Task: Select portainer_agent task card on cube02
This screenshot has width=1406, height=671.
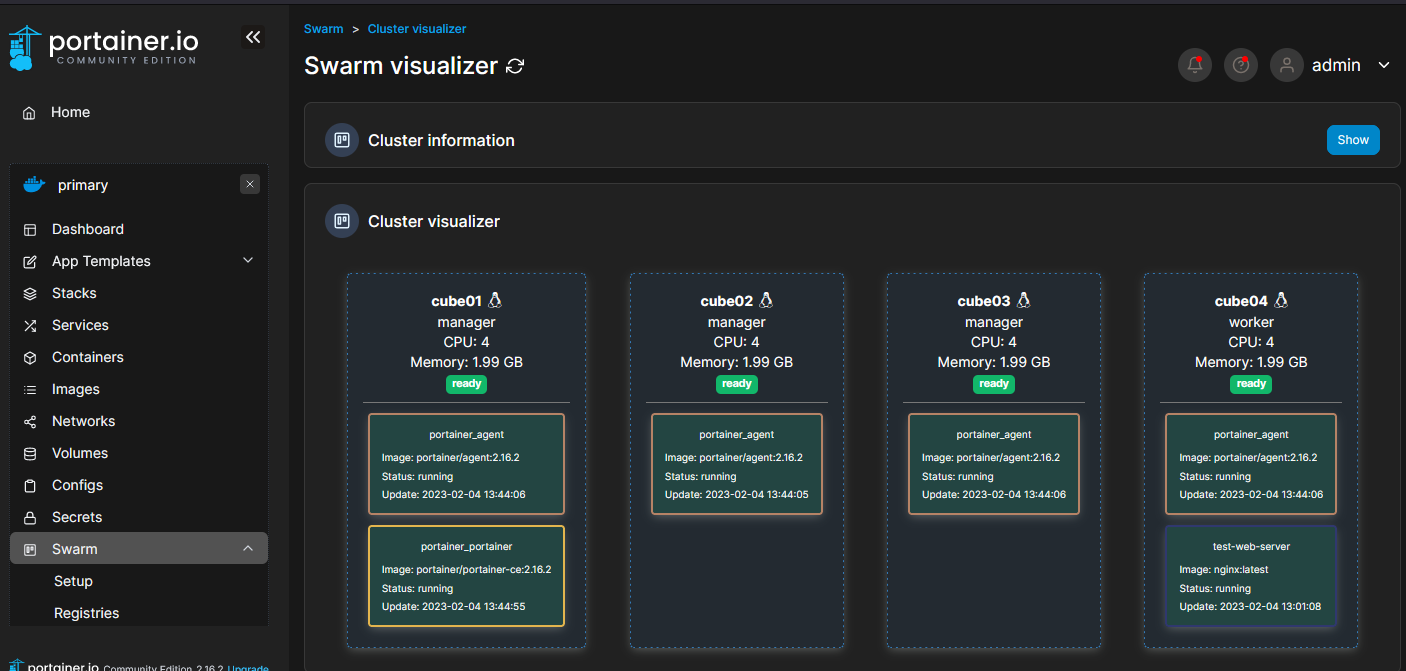Action: point(737,464)
